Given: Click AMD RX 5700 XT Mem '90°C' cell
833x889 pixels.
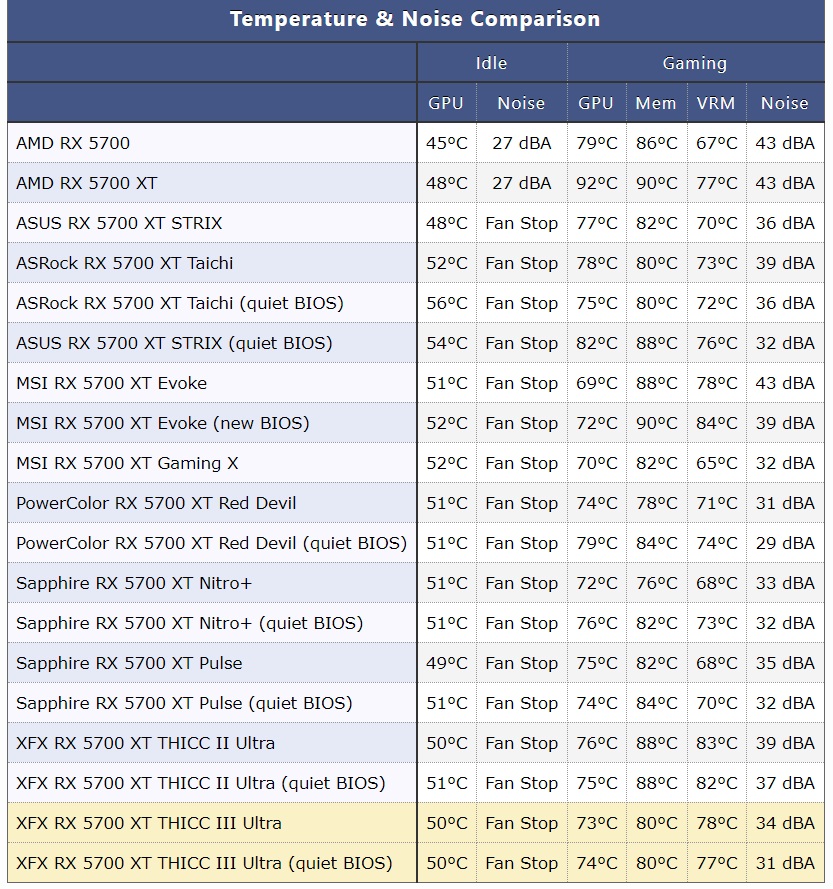Looking at the screenshot, I should (657, 183).
